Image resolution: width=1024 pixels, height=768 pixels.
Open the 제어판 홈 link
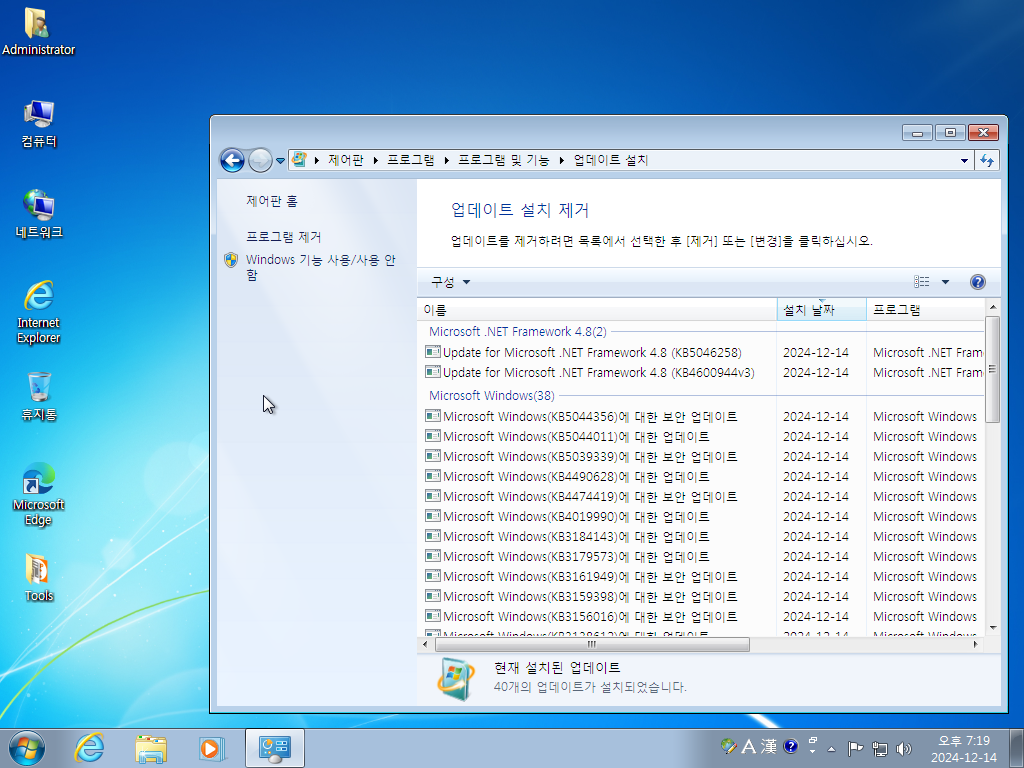click(x=272, y=201)
